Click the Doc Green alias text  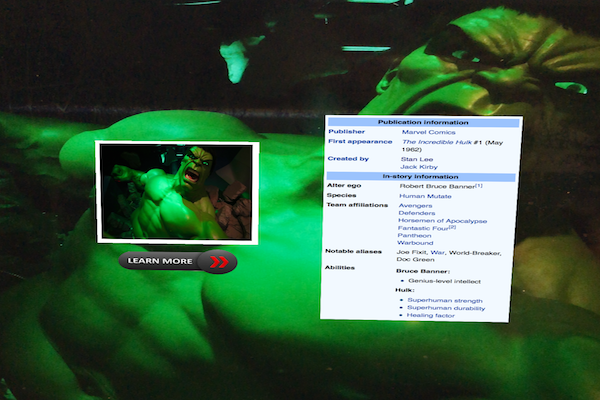(x=415, y=260)
